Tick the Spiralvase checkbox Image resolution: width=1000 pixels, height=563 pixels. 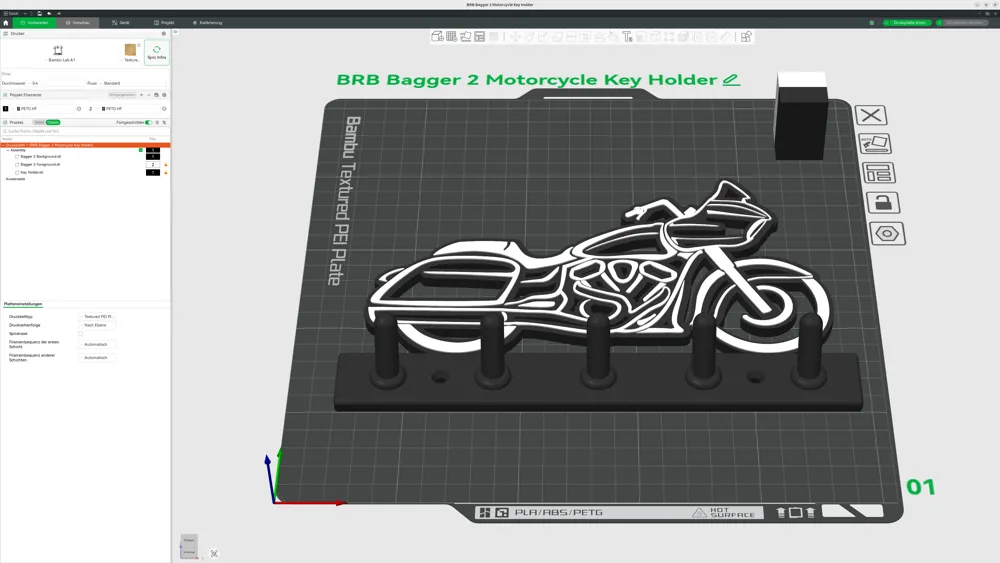80,333
